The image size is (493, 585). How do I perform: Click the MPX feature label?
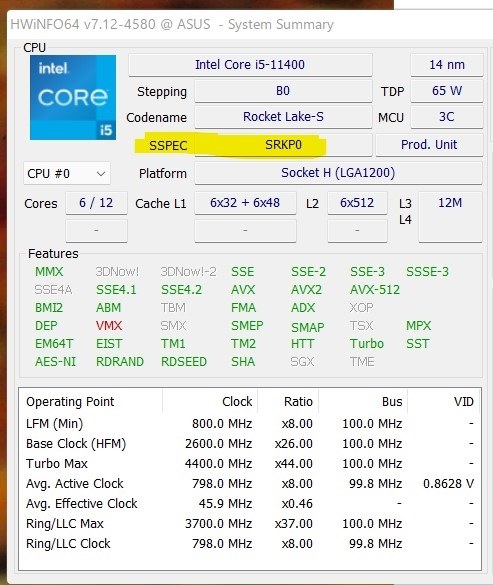point(418,326)
